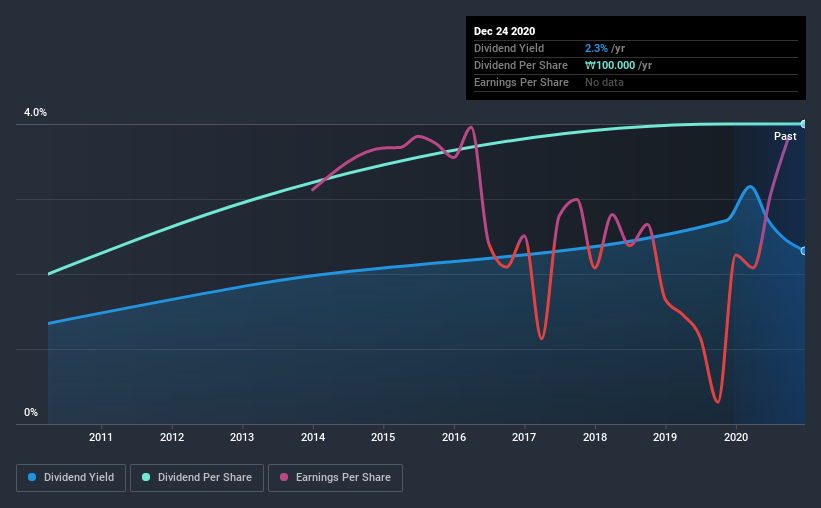
Task: Click the pink Earnings Per Share legend dot
Action: coord(284,477)
